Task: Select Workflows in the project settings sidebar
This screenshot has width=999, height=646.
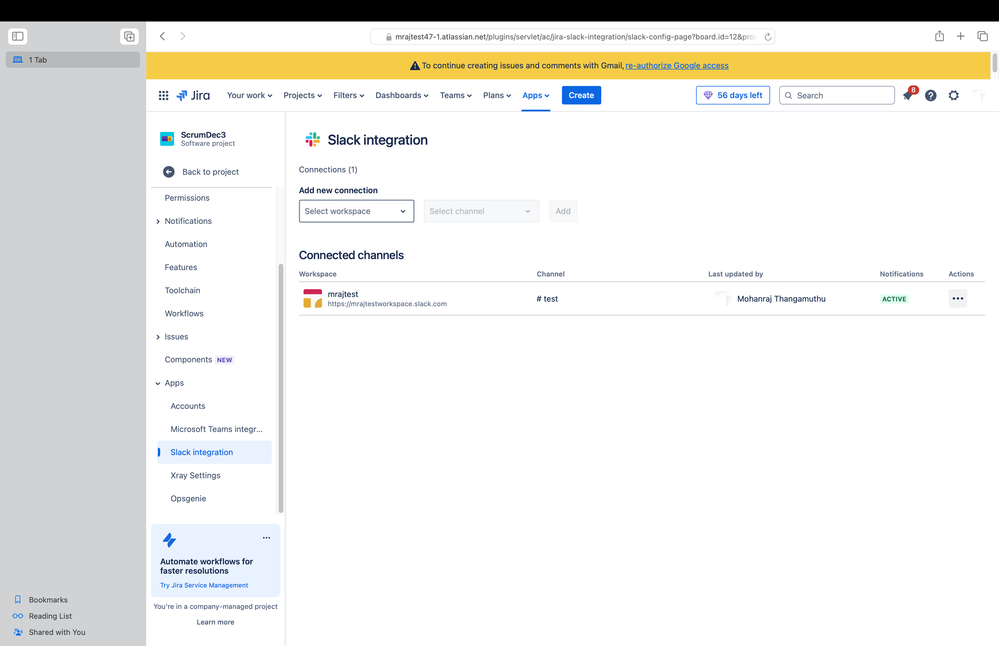Action: [x=184, y=313]
